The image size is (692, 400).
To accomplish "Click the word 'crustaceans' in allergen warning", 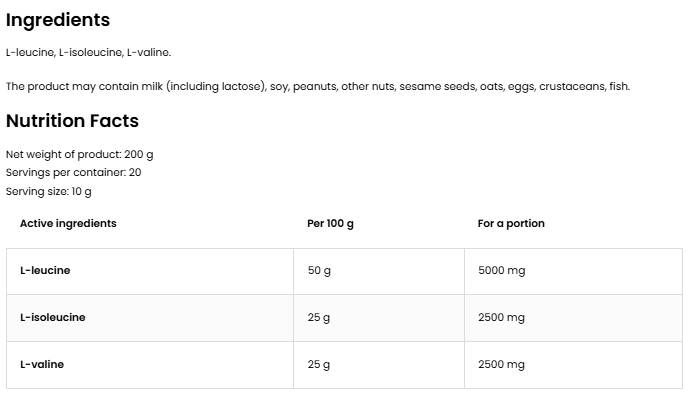I will pyautogui.click(x=571, y=87).
